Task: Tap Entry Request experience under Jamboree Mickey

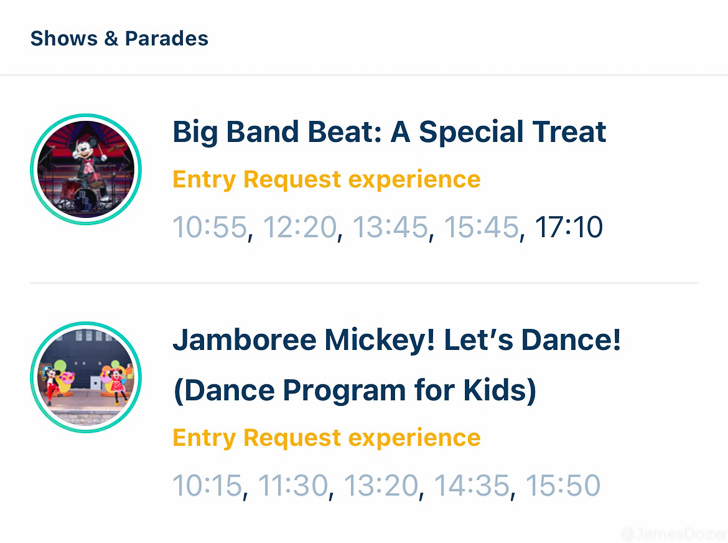Action: click(326, 438)
